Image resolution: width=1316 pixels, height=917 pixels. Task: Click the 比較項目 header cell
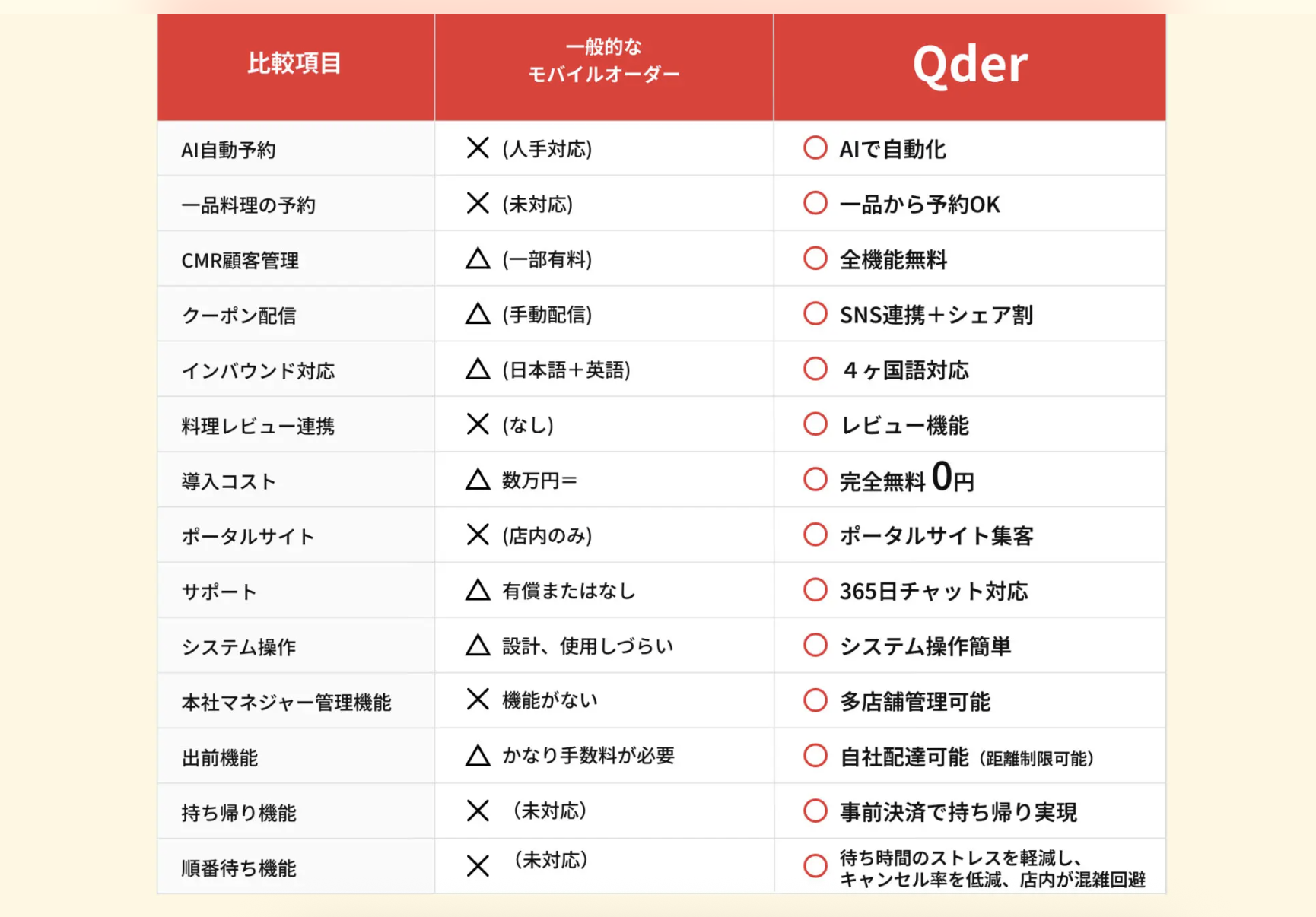pyautogui.click(x=296, y=67)
